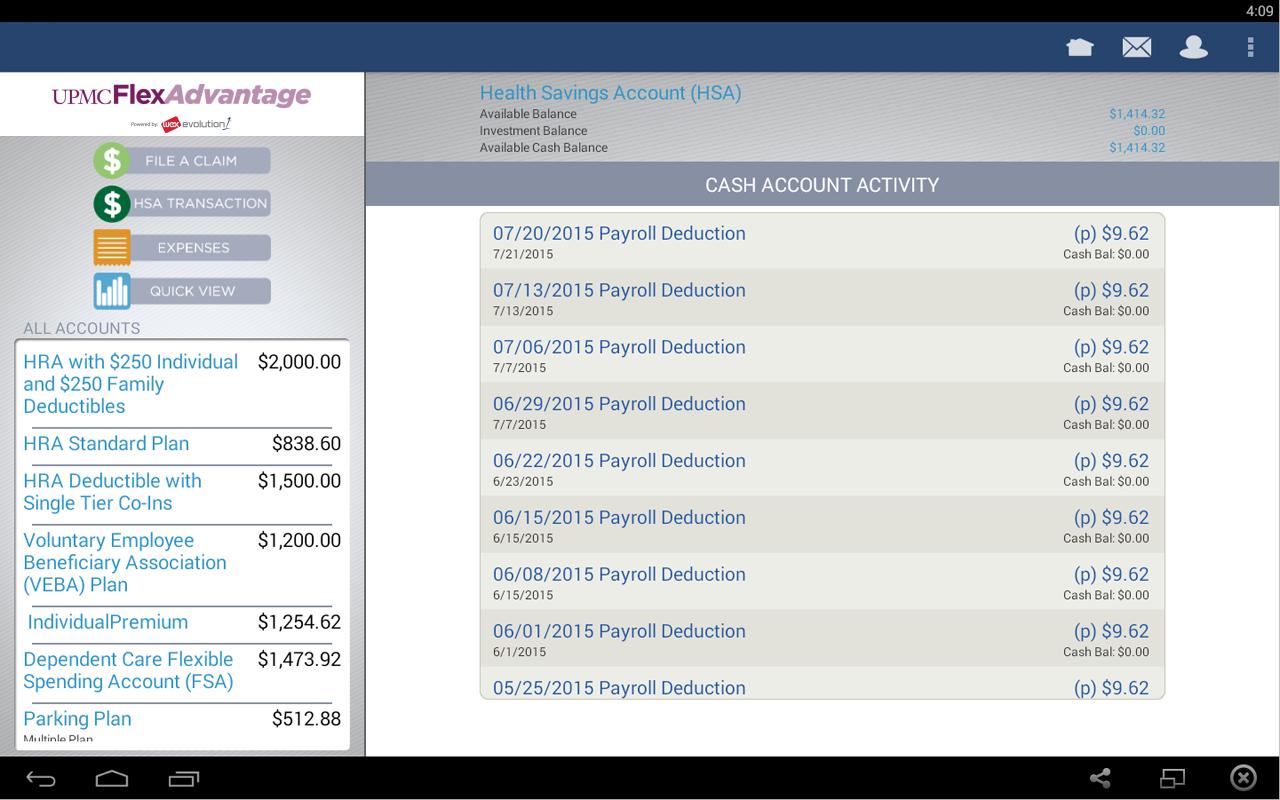Open the three-dot overflow menu
This screenshot has height=800, width=1280.
(x=1250, y=47)
